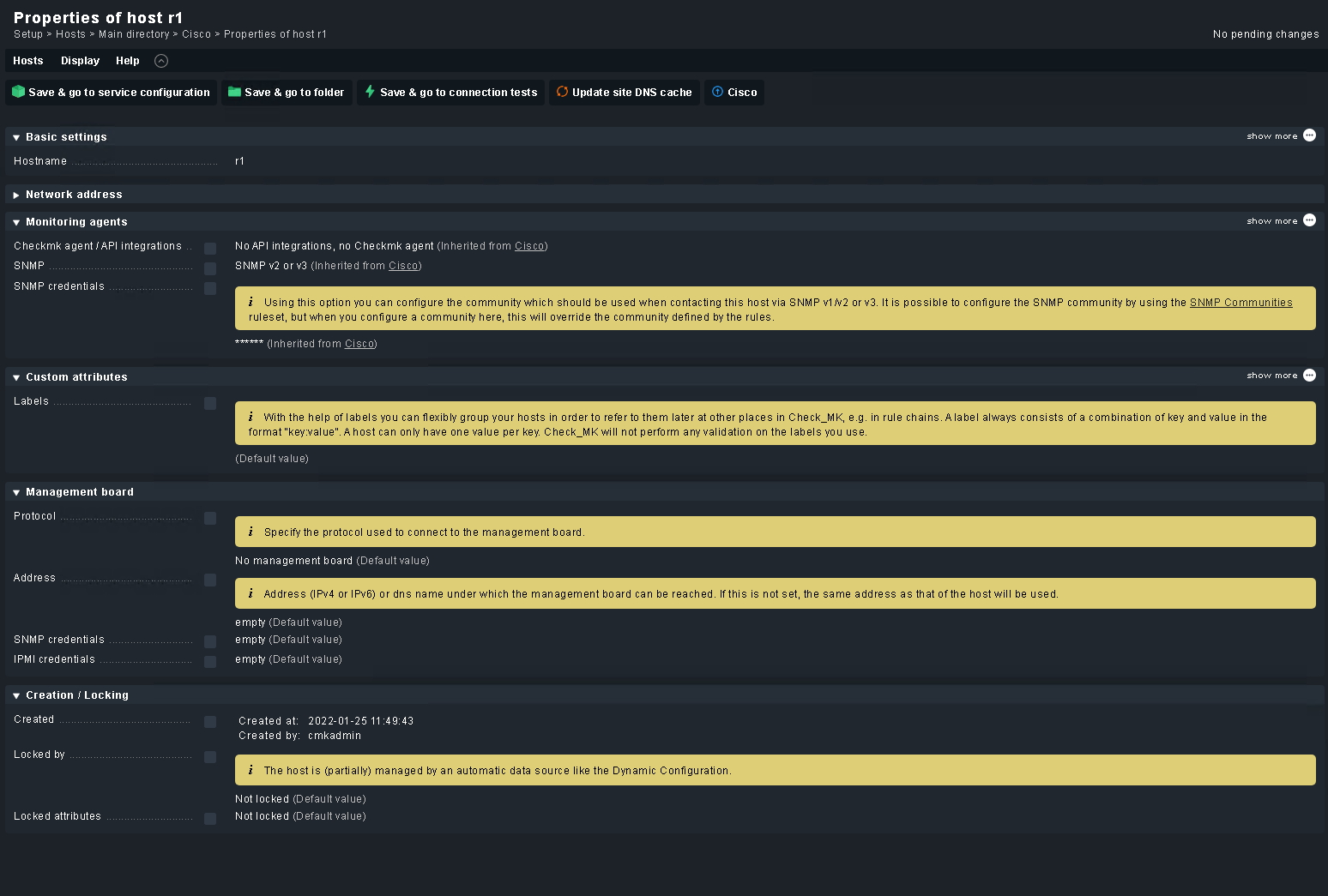The height and width of the screenshot is (896, 1328).
Task: Collapse the Management board section
Action: point(16,492)
